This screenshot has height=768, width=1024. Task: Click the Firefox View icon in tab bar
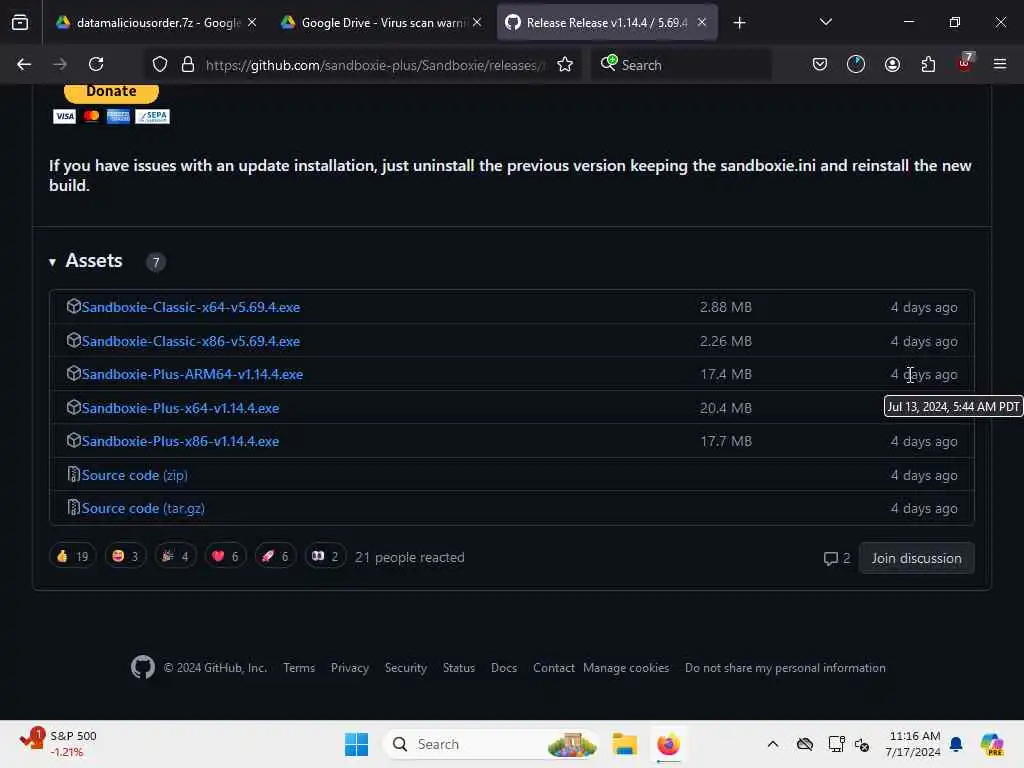(x=20, y=23)
